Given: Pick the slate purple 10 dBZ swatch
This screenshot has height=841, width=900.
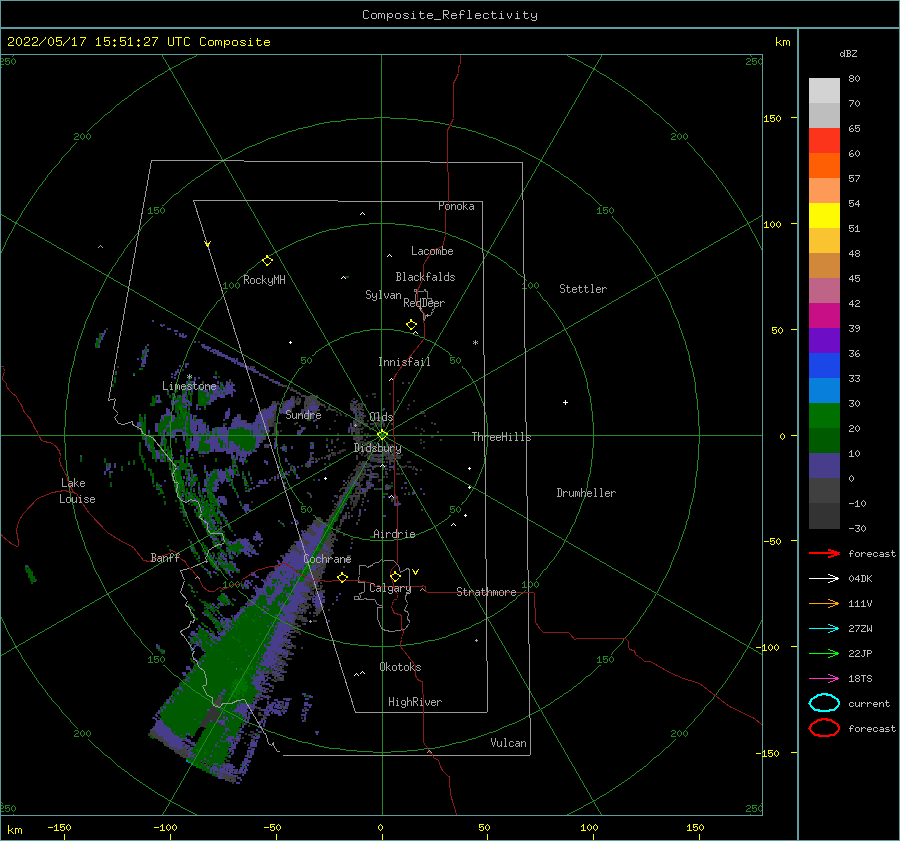Looking at the screenshot, I should pos(824,466).
